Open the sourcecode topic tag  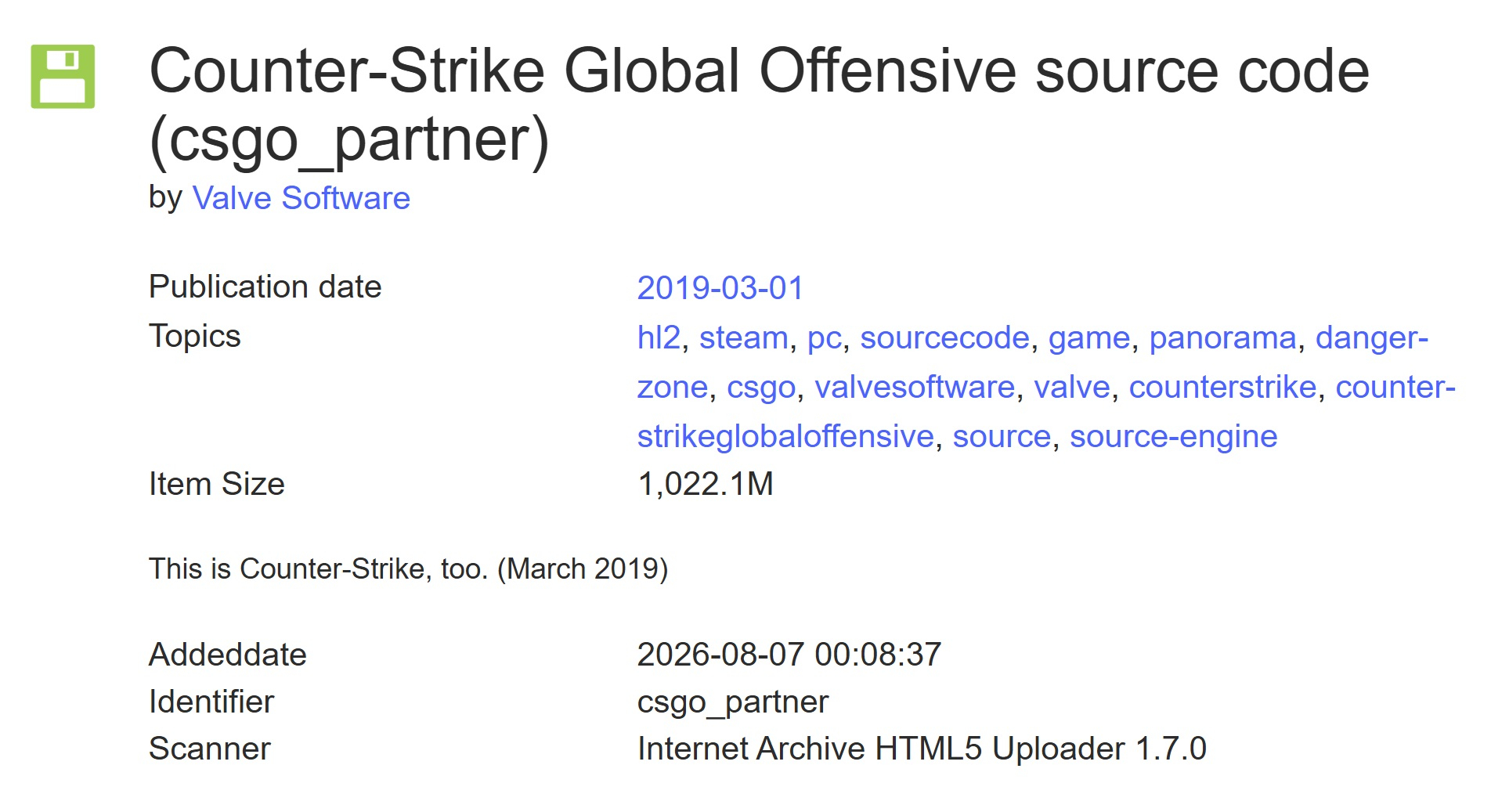pos(944,337)
